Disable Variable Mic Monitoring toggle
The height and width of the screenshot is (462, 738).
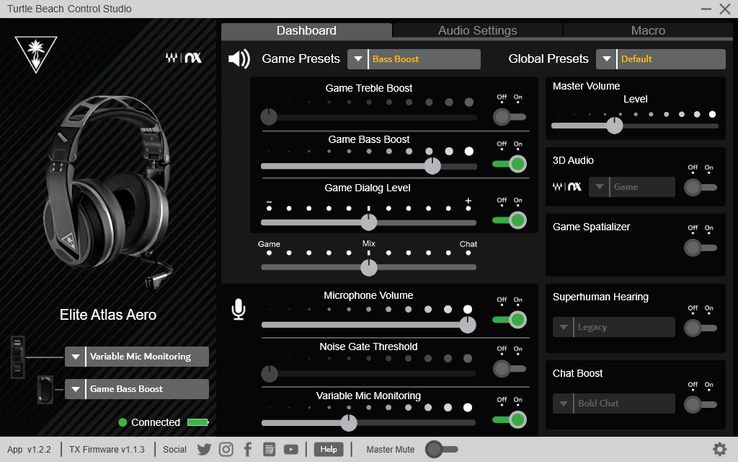tap(509, 420)
